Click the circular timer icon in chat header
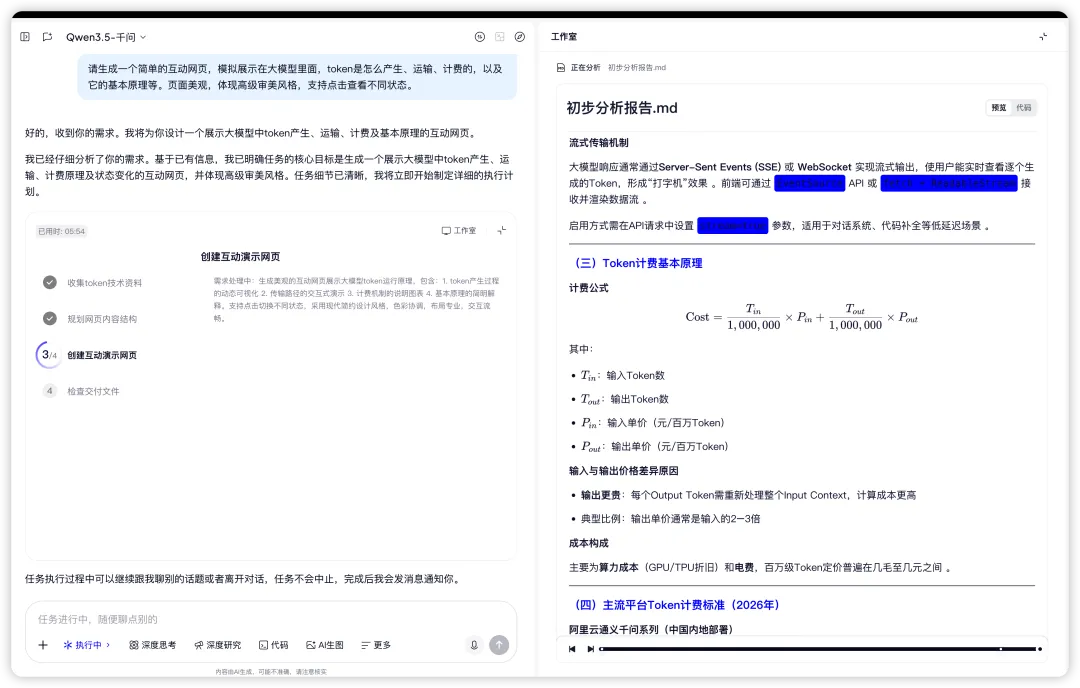 480,37
